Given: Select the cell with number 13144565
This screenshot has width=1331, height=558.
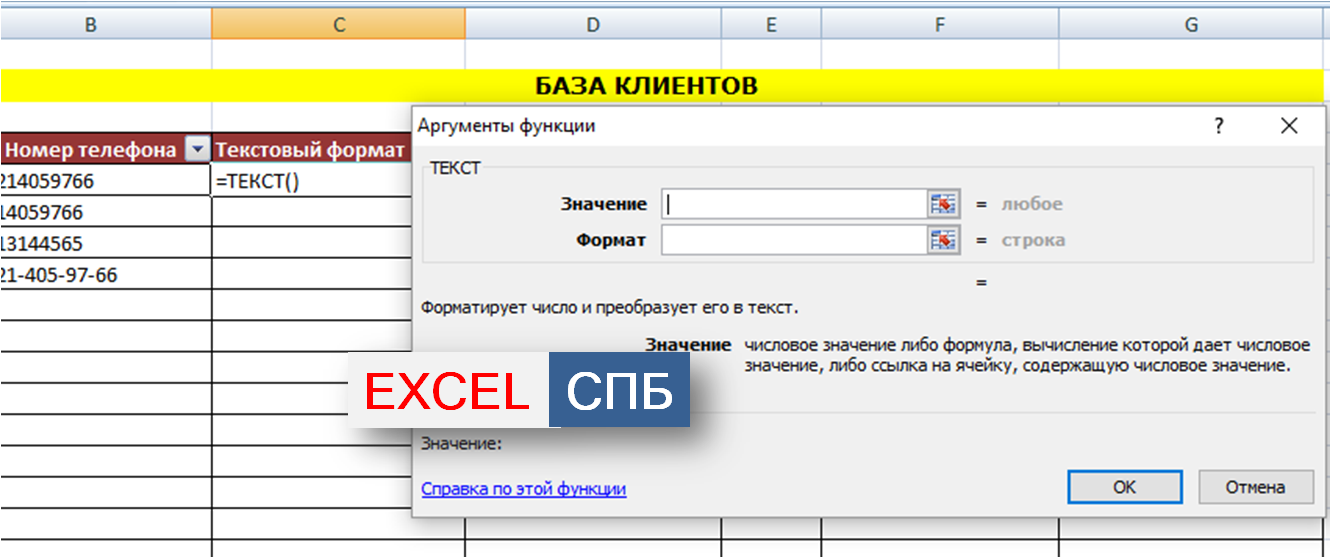Looking at the screenshot, I should coord(100,244).
